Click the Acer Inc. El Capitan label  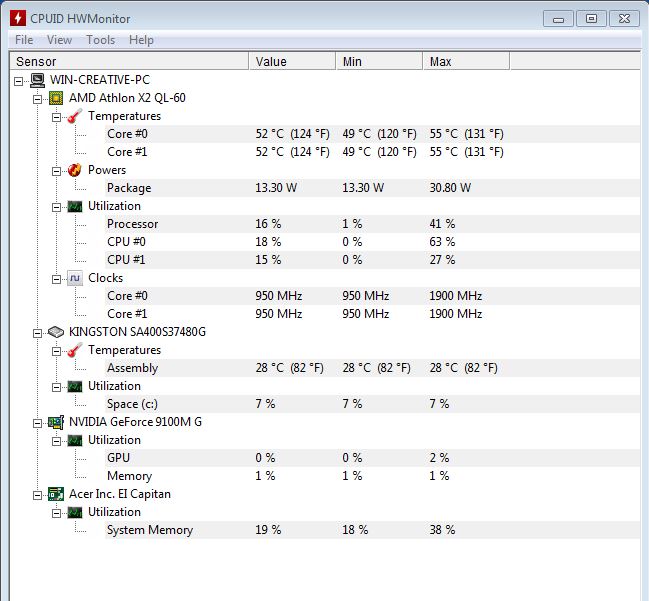[120, 494]
